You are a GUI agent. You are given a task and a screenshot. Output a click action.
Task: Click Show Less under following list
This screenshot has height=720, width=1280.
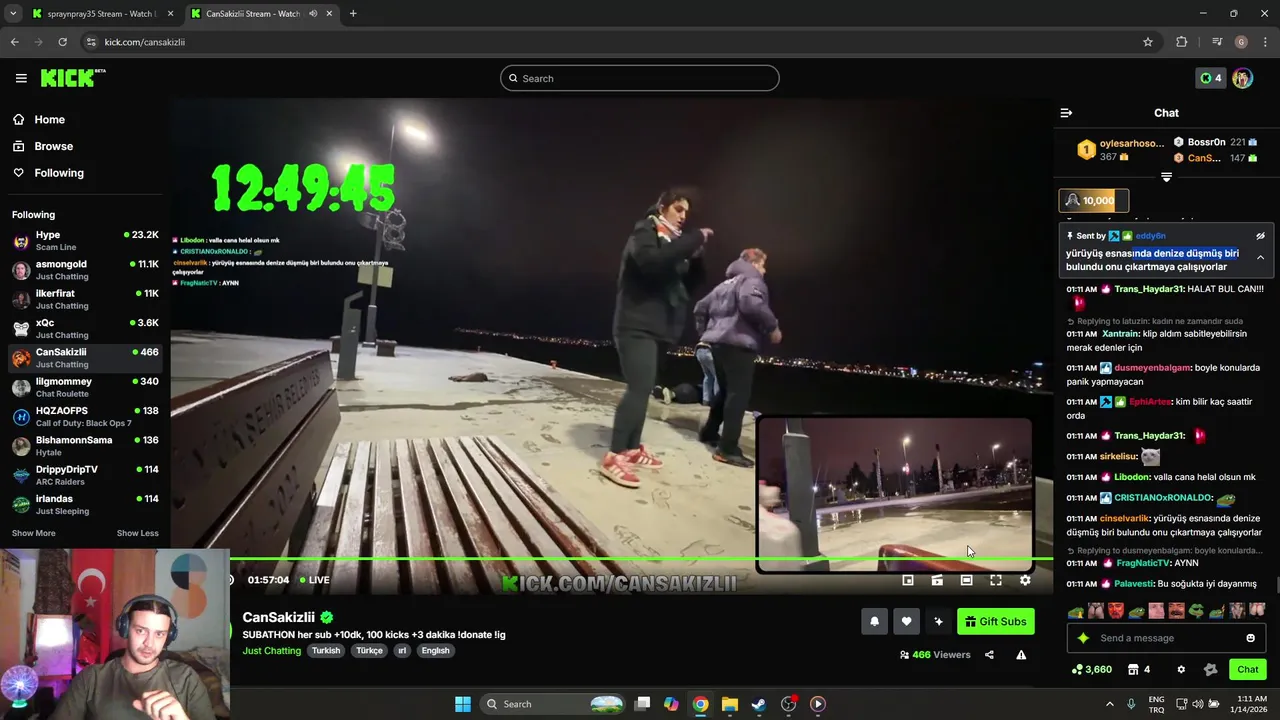click(137, 533)
